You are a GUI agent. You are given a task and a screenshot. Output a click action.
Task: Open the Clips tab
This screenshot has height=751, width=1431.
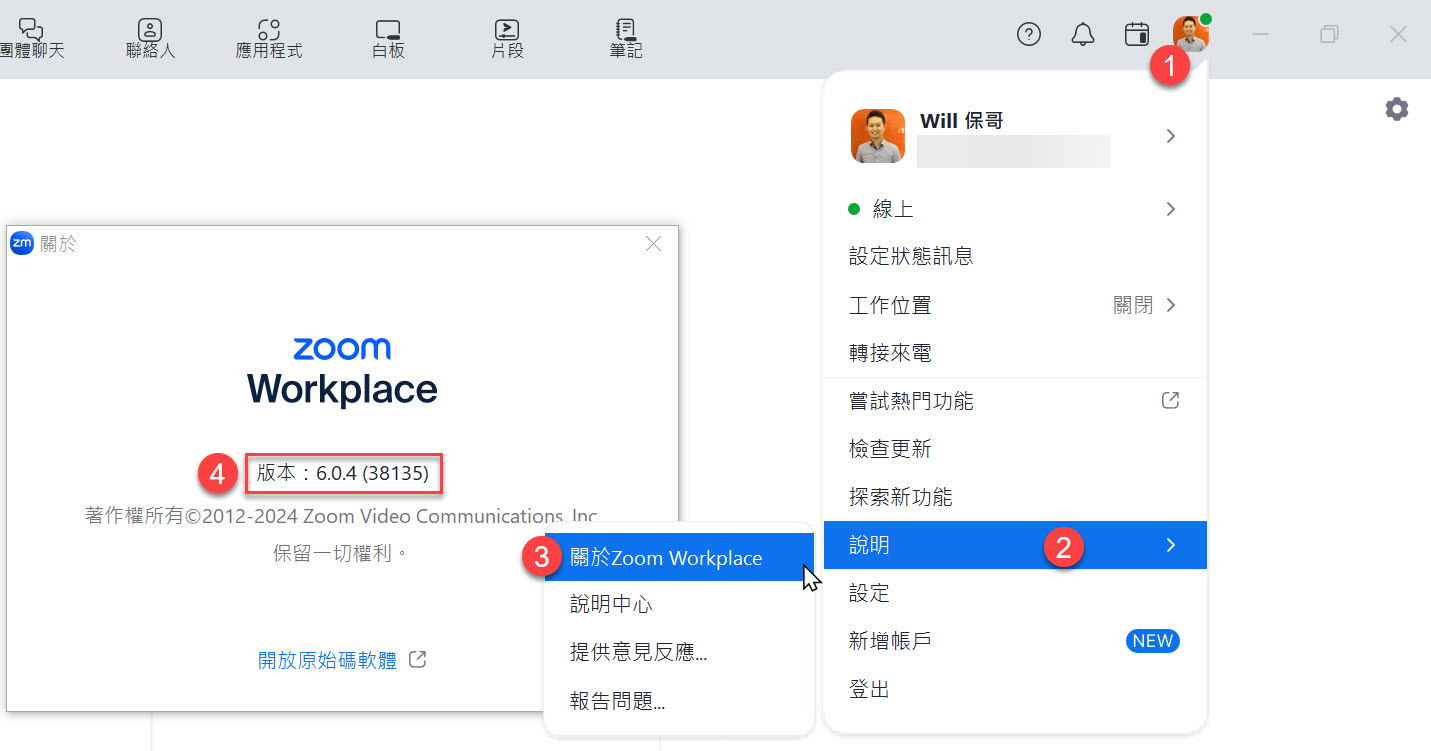click(x=507, y=39)
